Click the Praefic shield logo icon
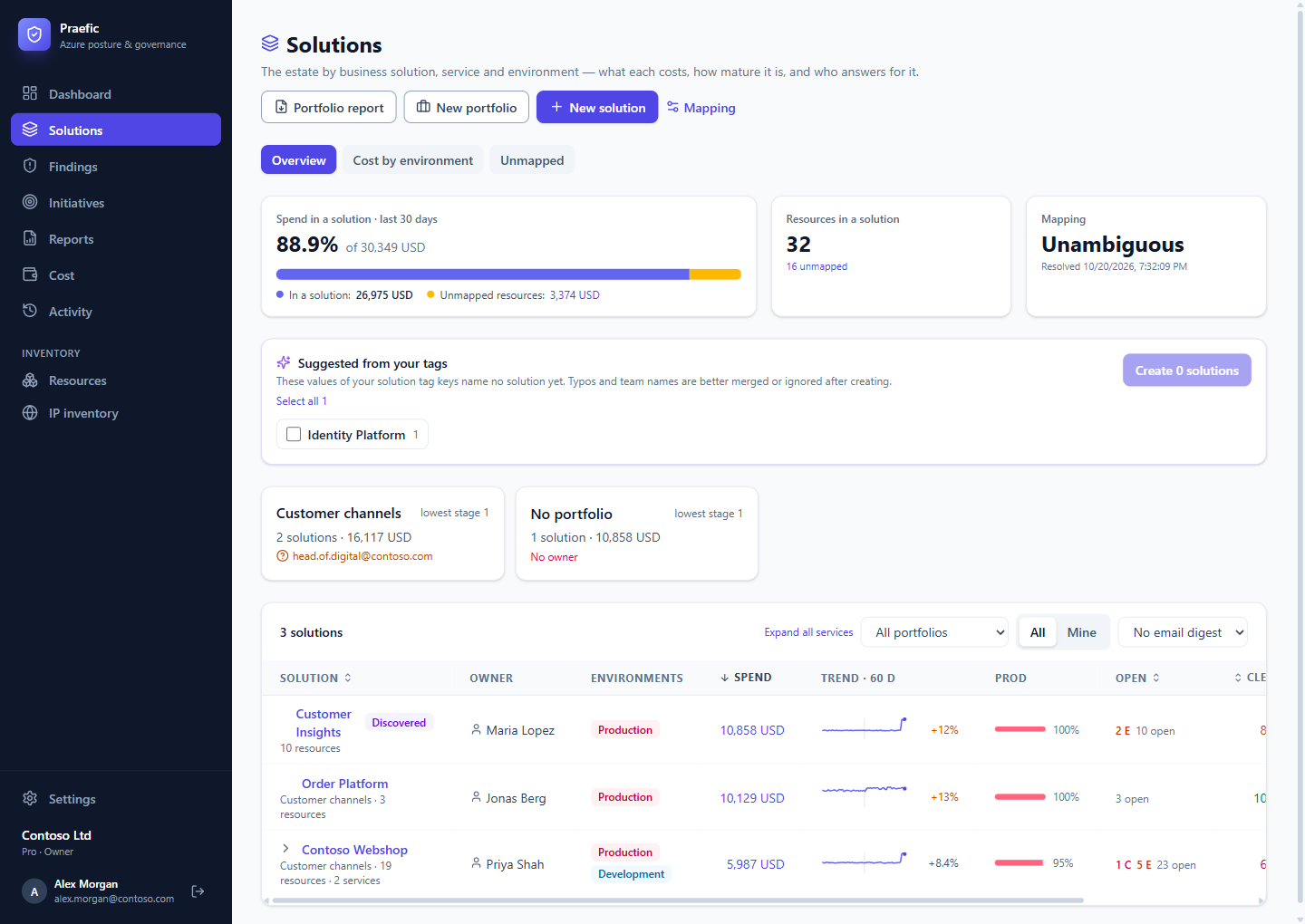 point(34,34)
